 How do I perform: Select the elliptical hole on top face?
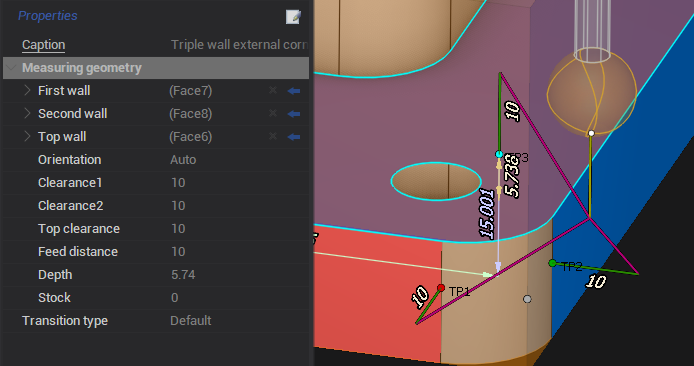pos(436,181)
